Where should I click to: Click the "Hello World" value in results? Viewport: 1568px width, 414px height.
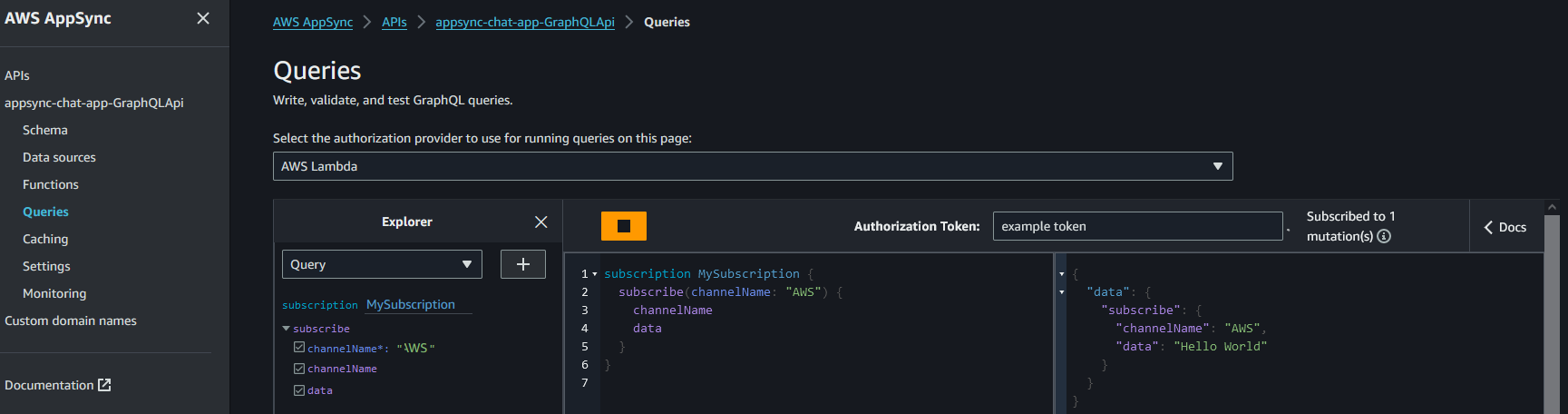coord(1220,347)
